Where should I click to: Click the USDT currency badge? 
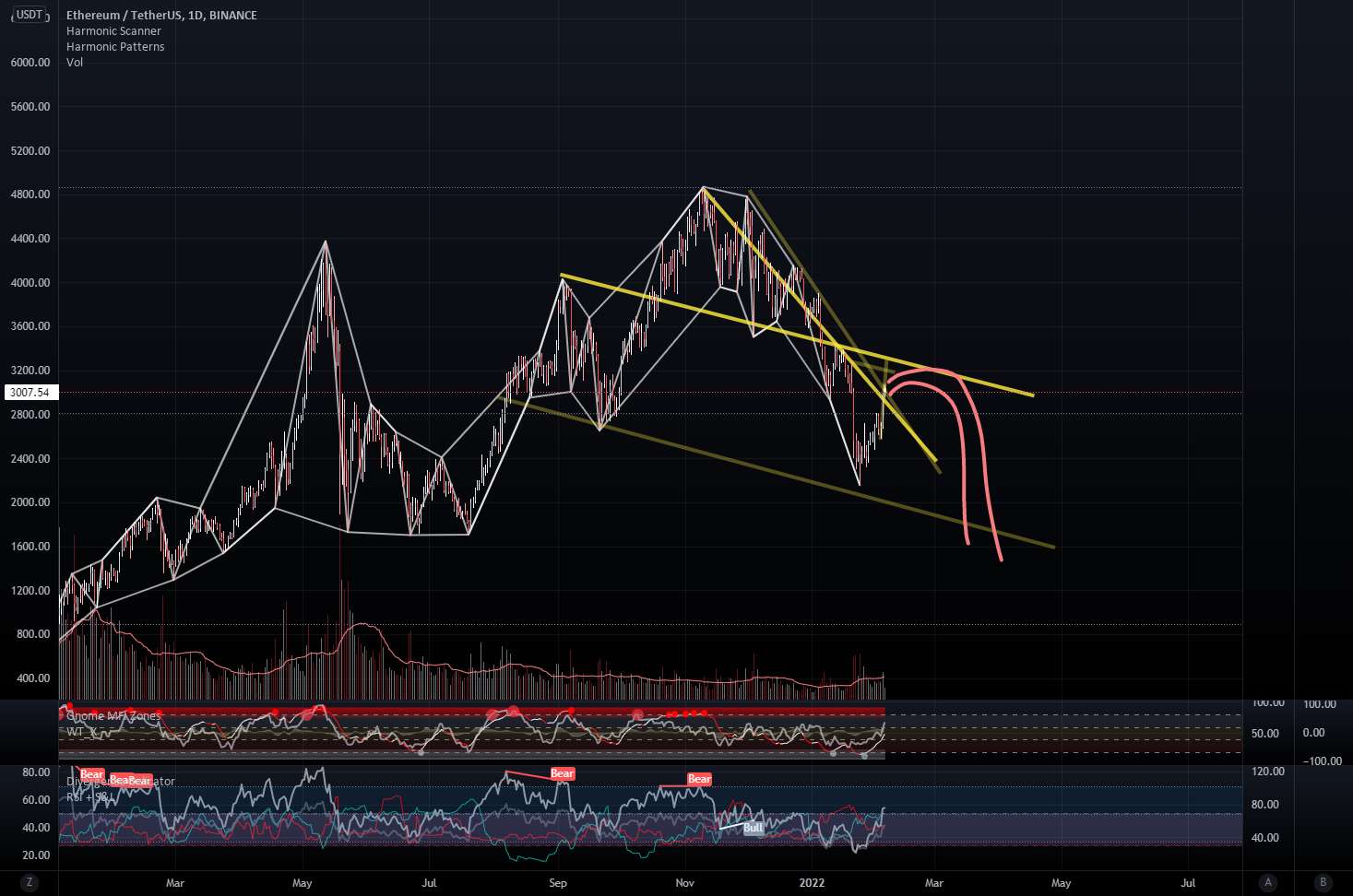pyautogui.click(x=30, y=15)
